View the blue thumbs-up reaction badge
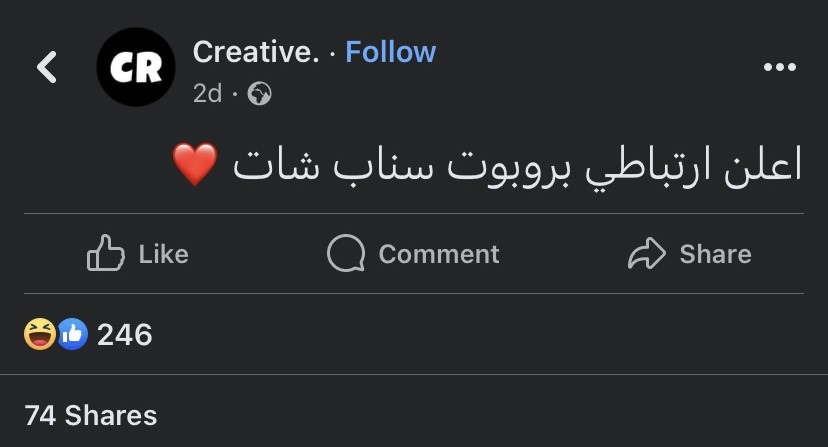This screenshot has width=828, height=447. pos(72,334)
